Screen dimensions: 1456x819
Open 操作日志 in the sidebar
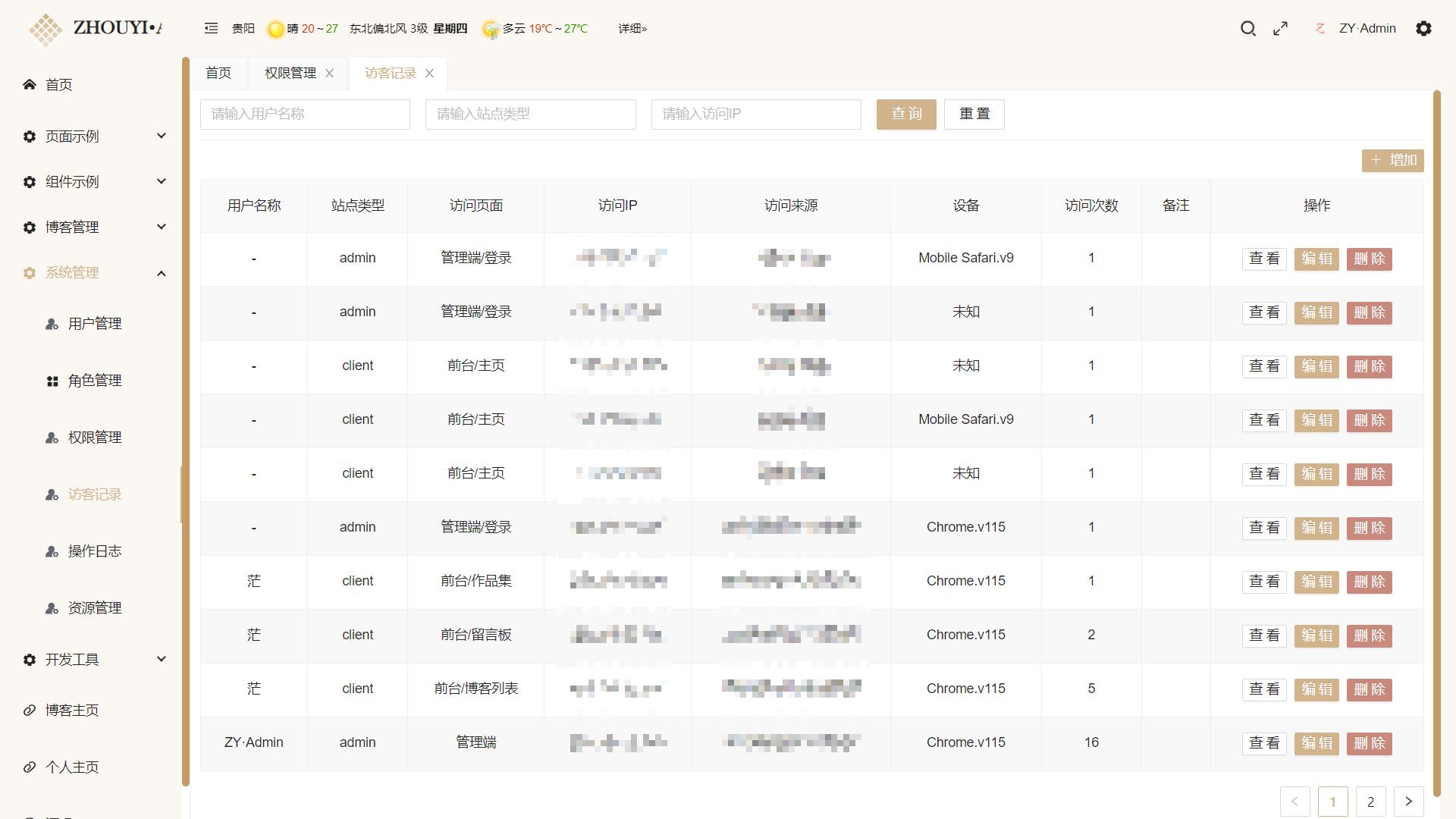point(95,551)
